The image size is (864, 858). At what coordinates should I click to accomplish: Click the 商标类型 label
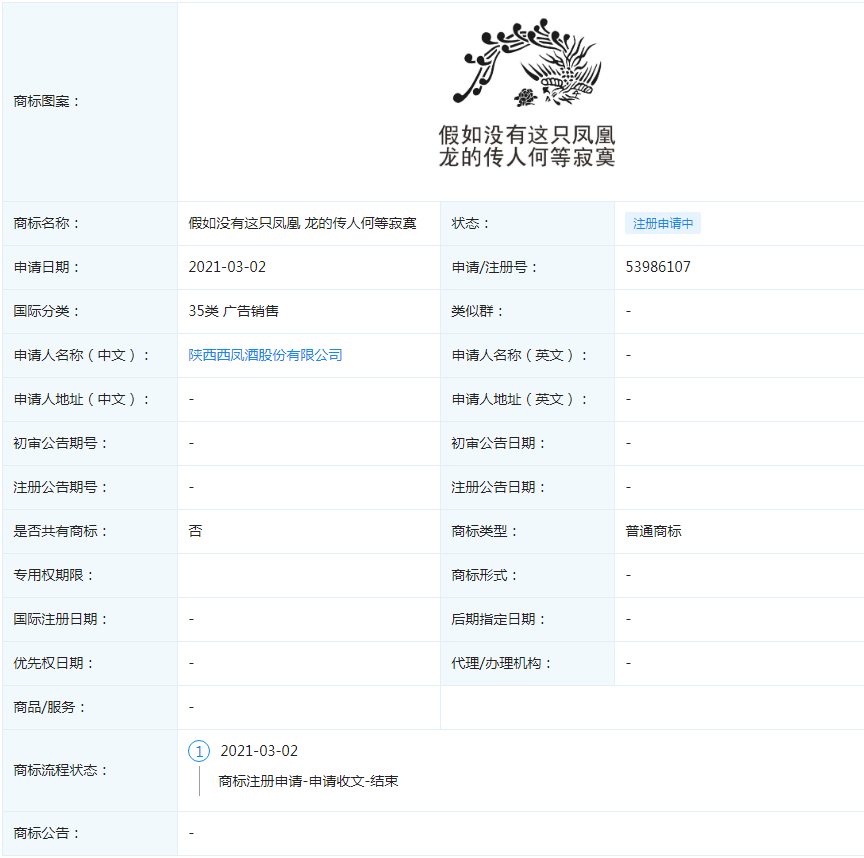[484, 531]
